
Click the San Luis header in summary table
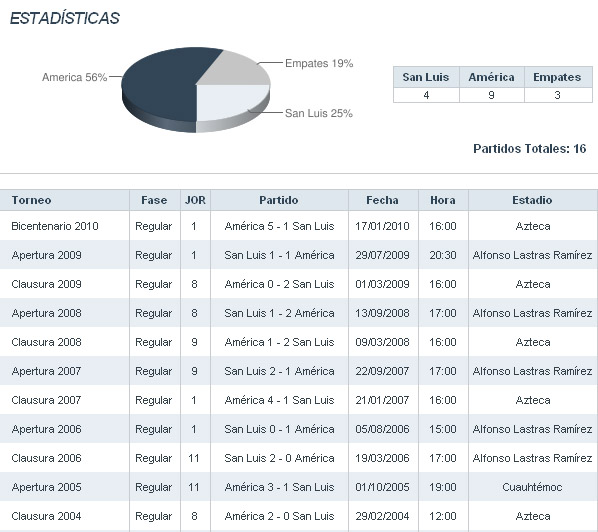[426, 77]
